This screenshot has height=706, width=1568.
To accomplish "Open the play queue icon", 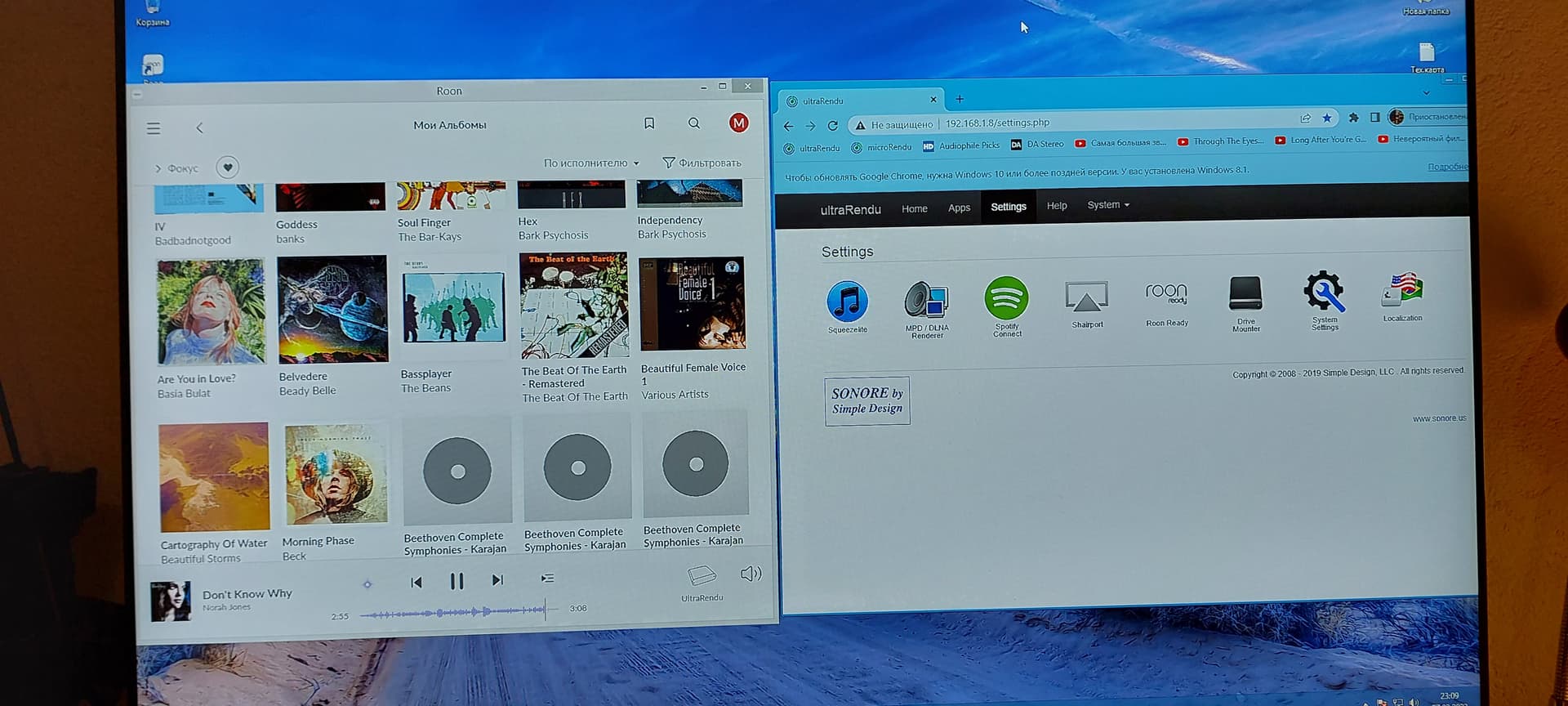I will [547, 579].
